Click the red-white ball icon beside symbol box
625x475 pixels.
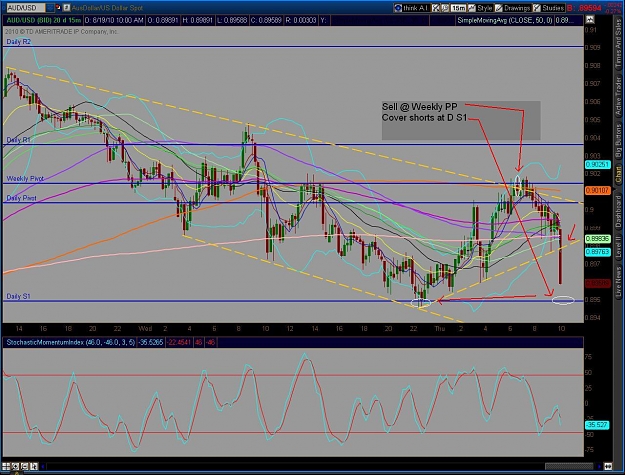[59, 8]
